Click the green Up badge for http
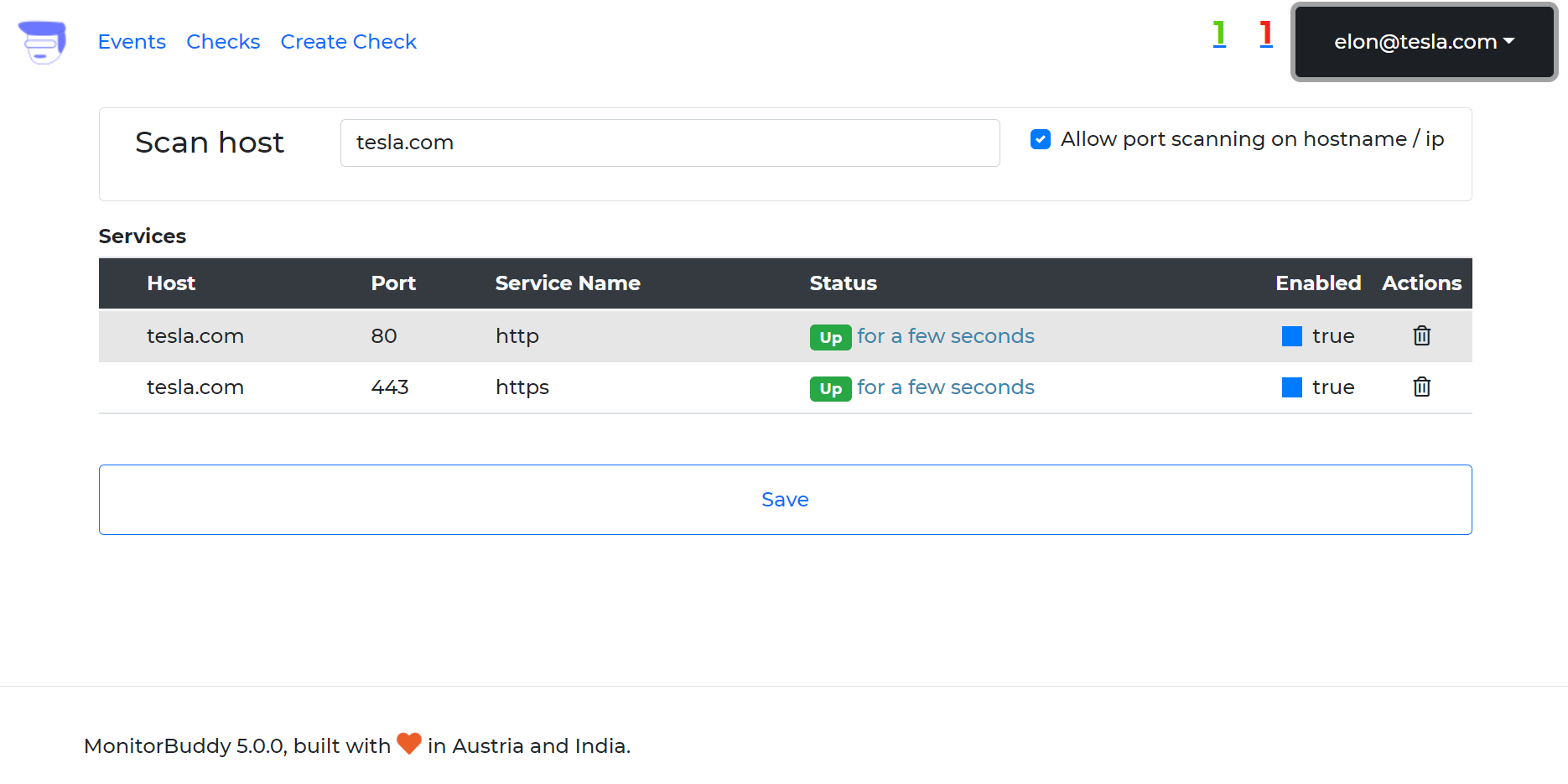 (830, 337)
